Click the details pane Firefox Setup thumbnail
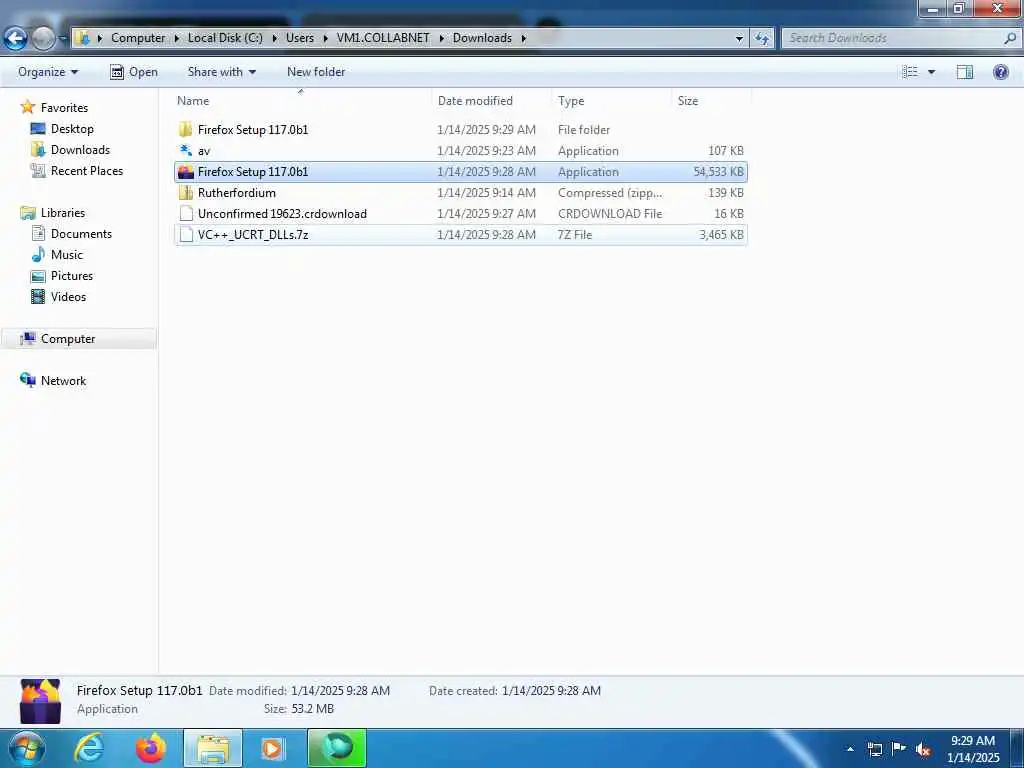The height and width of the screenshot is (768, 1024). pyautogui.click(x=40, y=701)
